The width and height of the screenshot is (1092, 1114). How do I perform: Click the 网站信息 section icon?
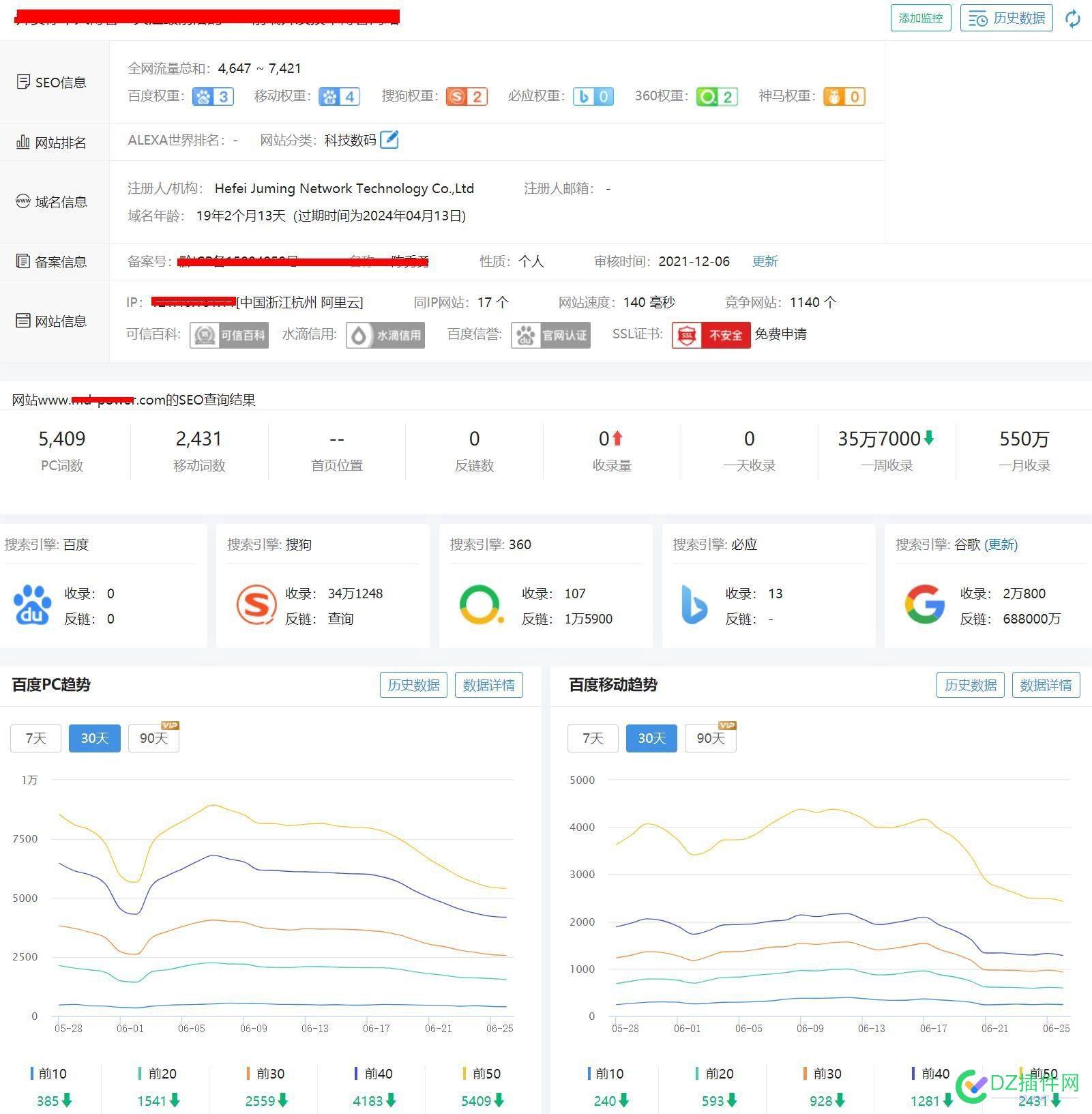(x=23, y=321)
